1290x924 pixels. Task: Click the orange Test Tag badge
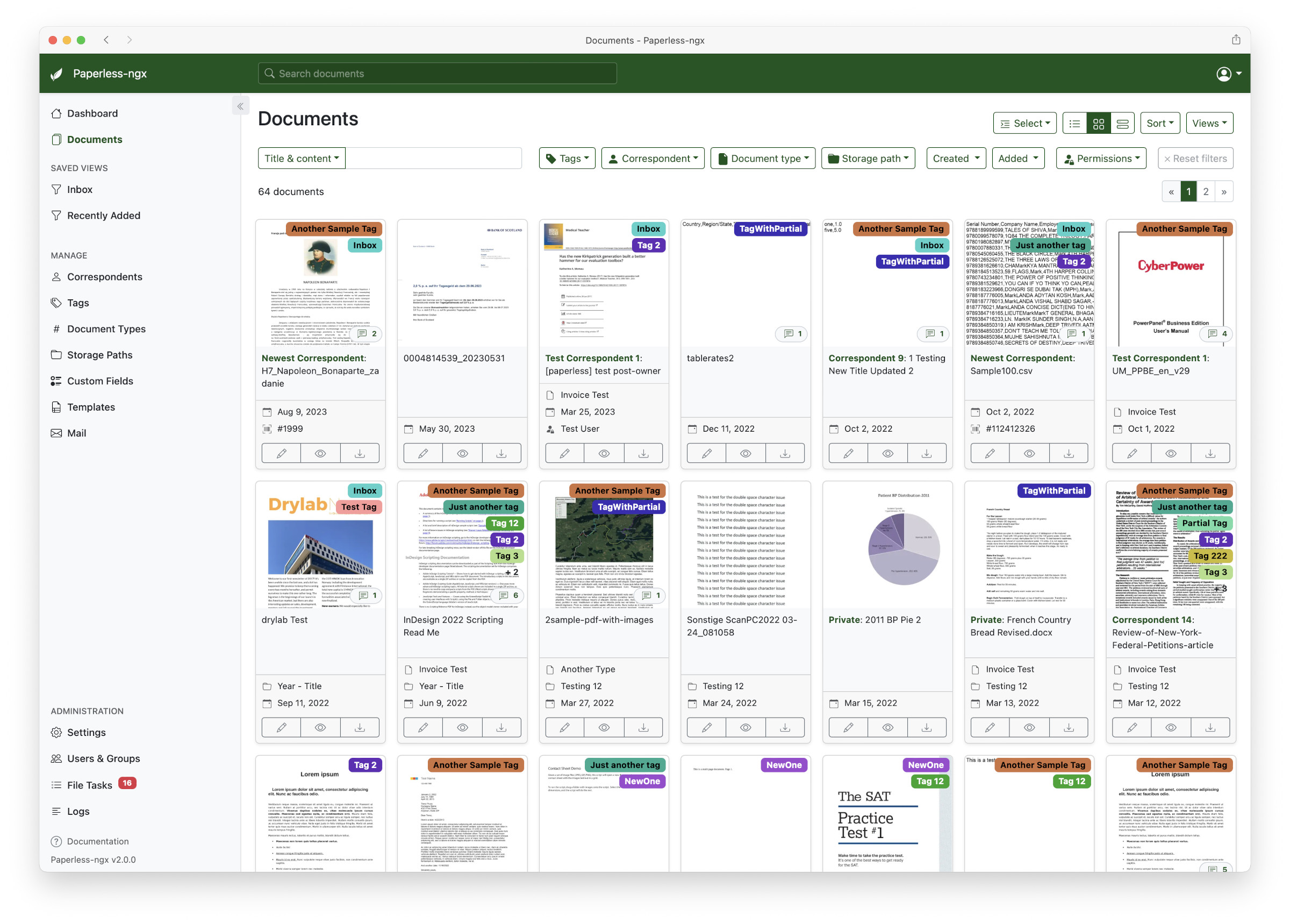pos(359,507)
